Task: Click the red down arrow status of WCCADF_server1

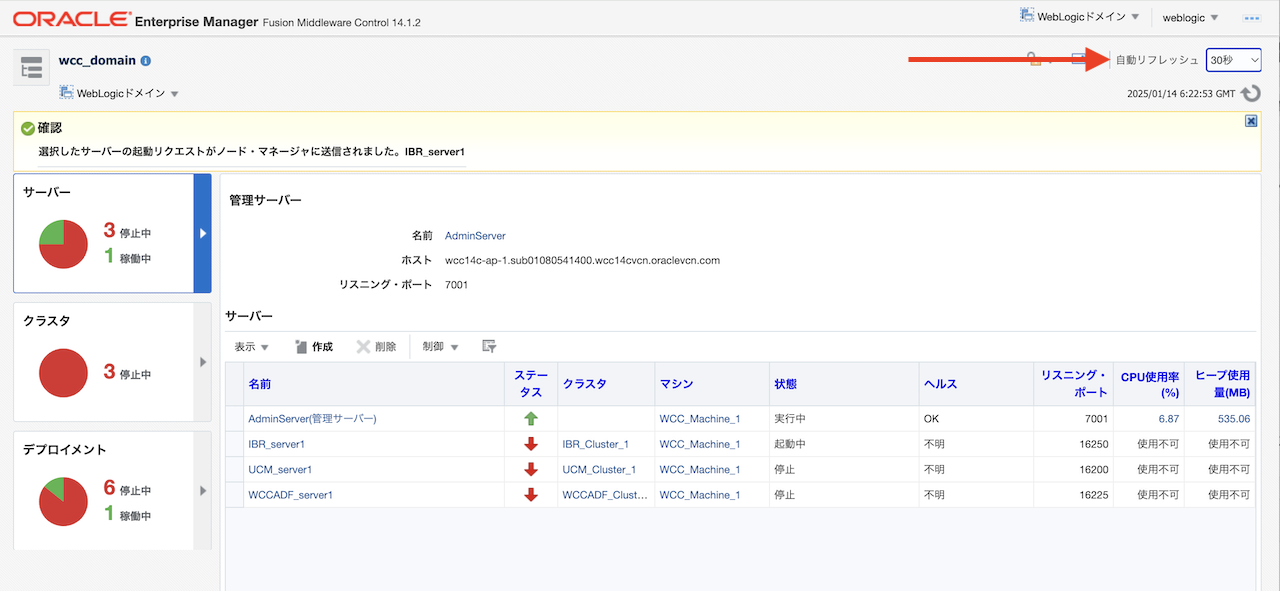Action: point(531,495)
